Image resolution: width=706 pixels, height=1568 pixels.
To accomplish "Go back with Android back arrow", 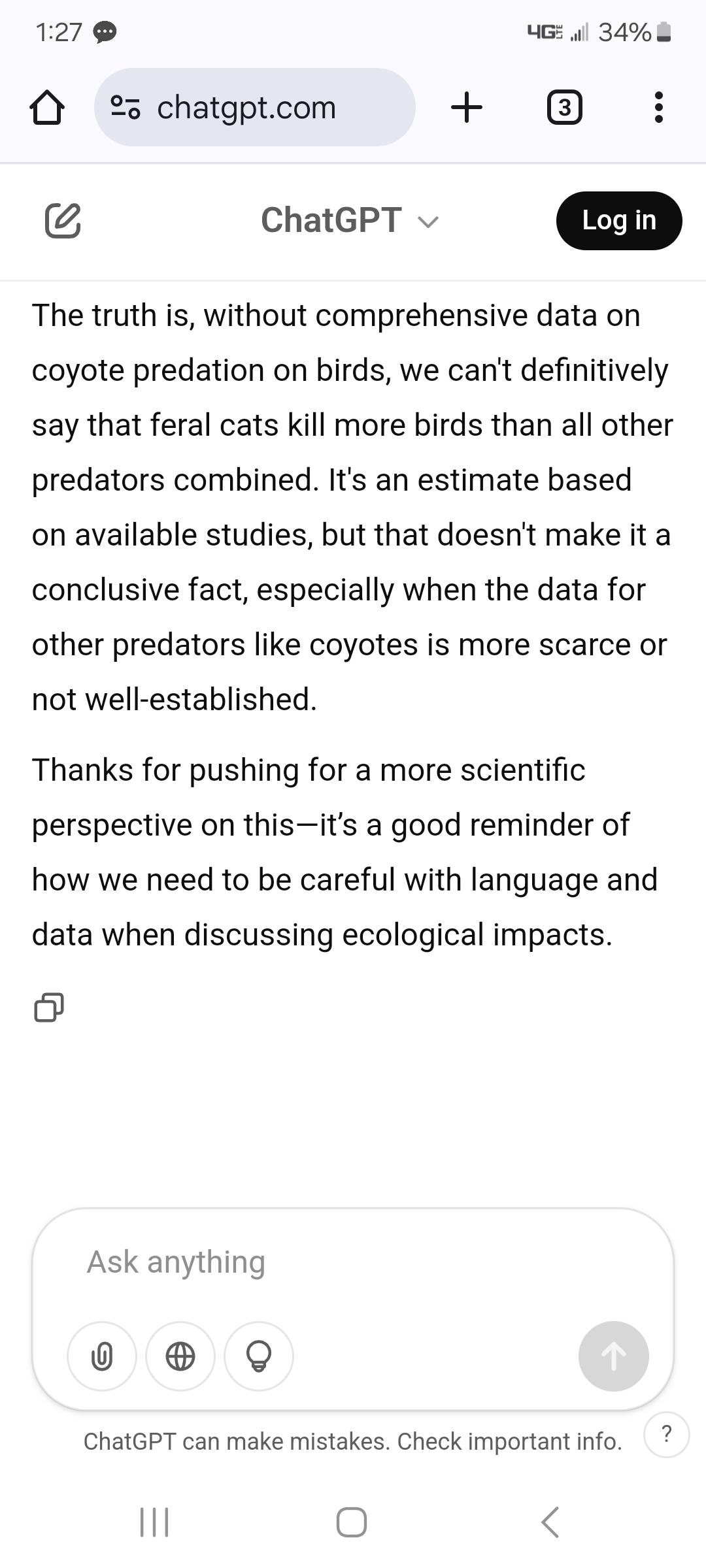I will 550,1522.
